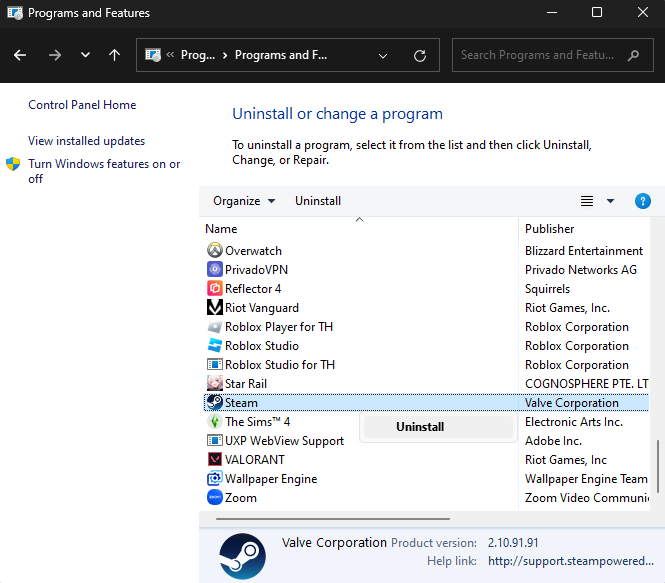This screenshot has height=583, width=665.
Task: Select the Zoom application icon
Action: click(x=214, y=498)
